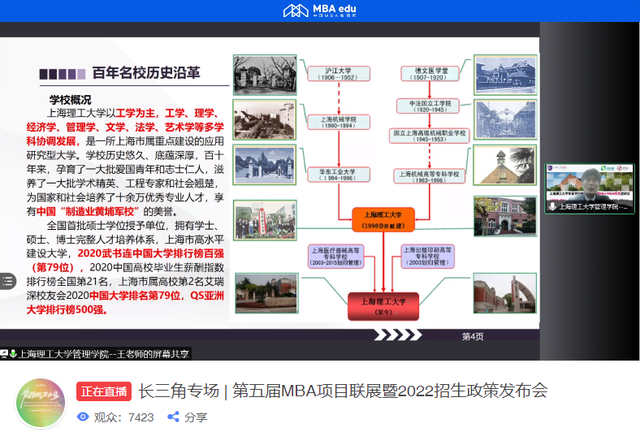Click the audience eye icon
640x445 pixels.
83,417
